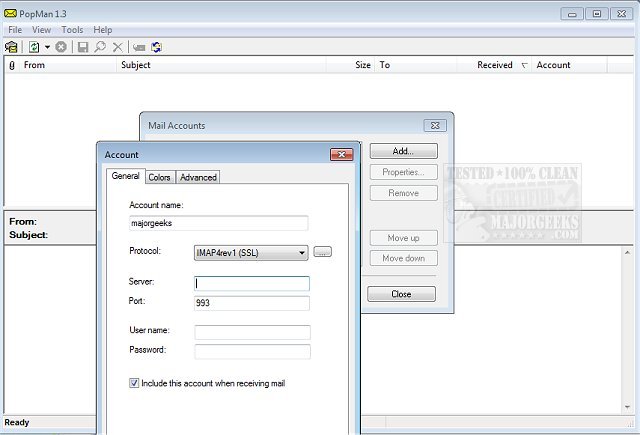Click the PopMan envelope title bar icon

click(10, 13)
